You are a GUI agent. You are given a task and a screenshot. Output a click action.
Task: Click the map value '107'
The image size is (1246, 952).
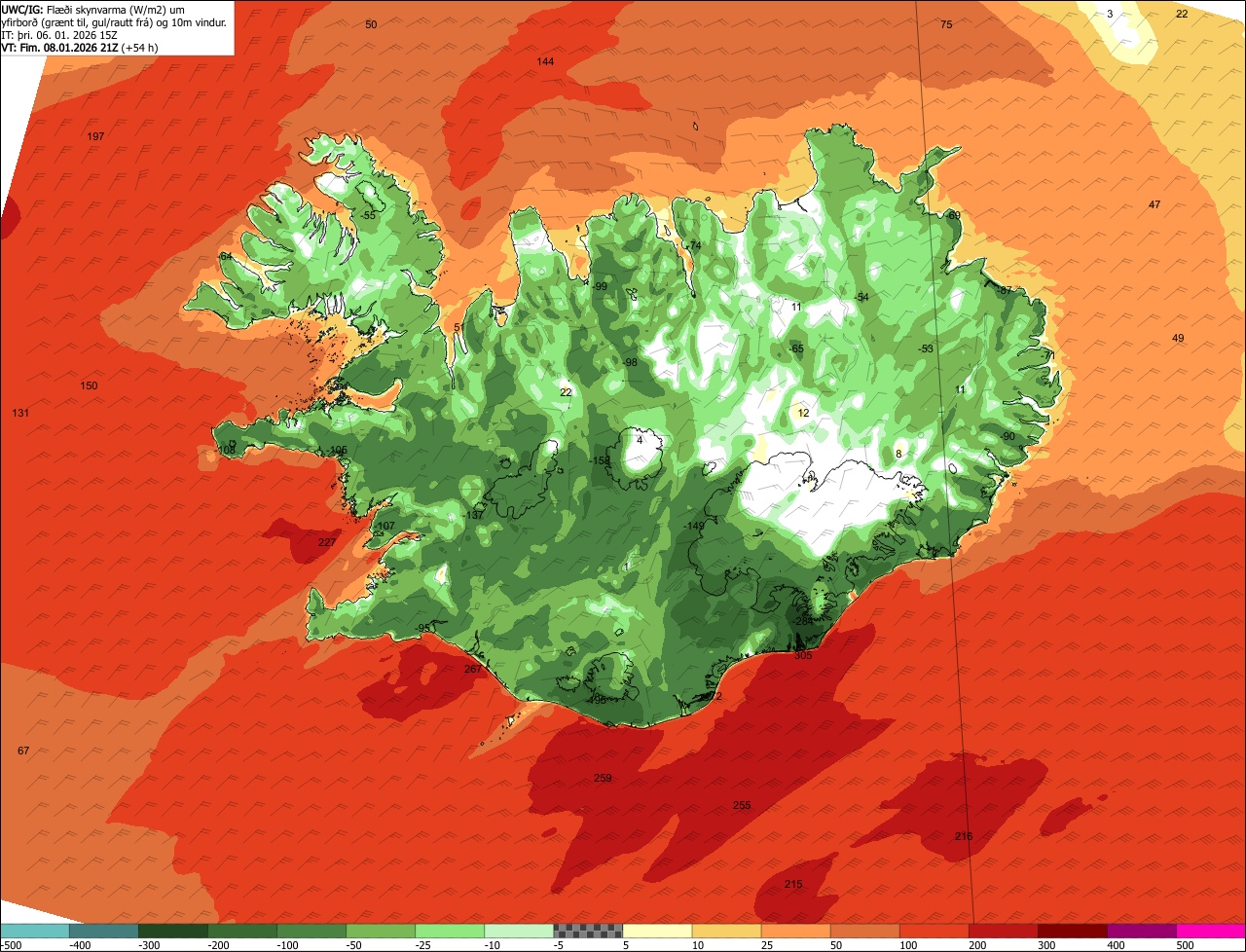click(x=386, y=527)
